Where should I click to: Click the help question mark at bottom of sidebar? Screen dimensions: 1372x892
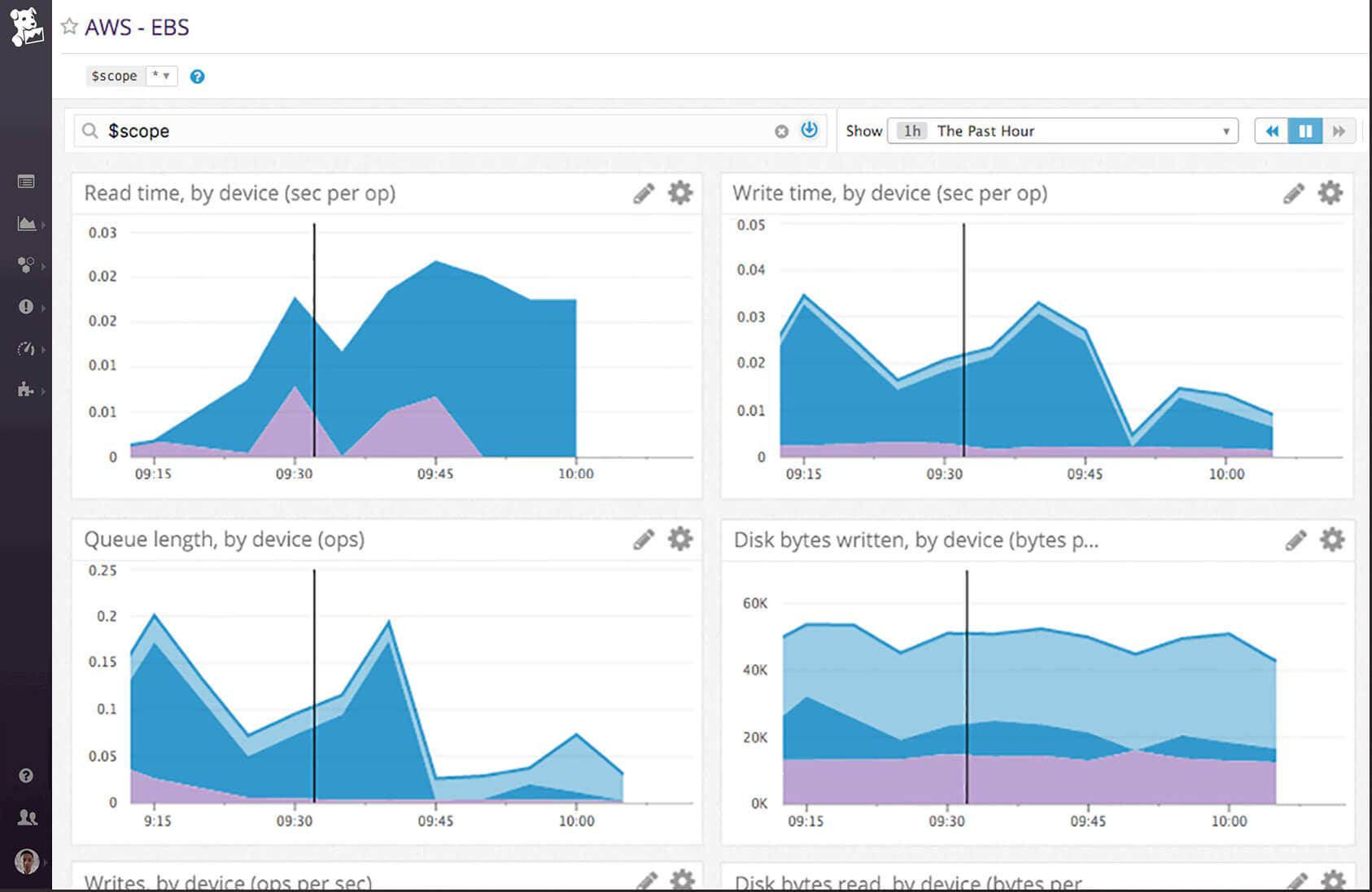27,776
